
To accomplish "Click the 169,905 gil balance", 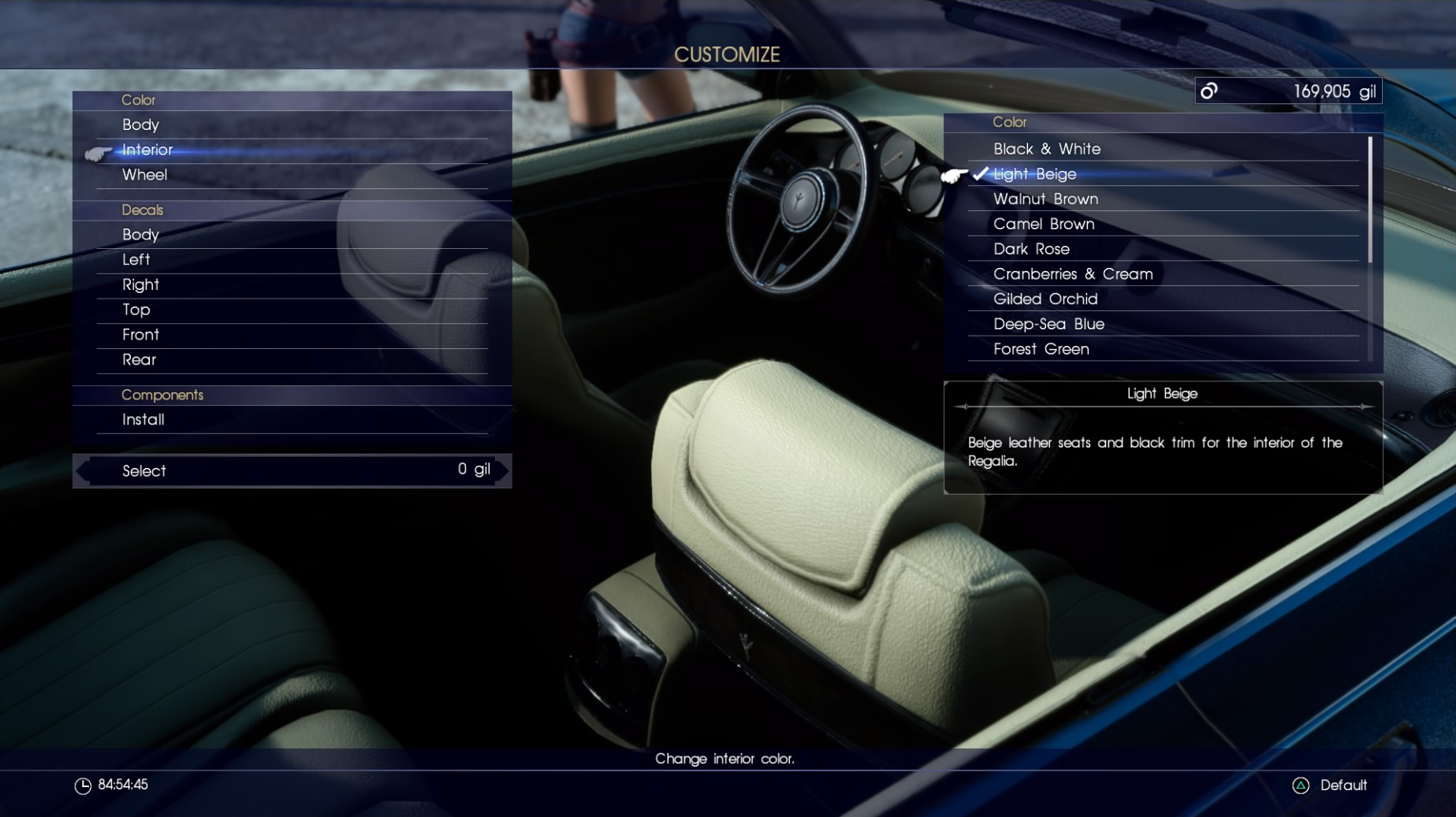I will pos(1335,91).
